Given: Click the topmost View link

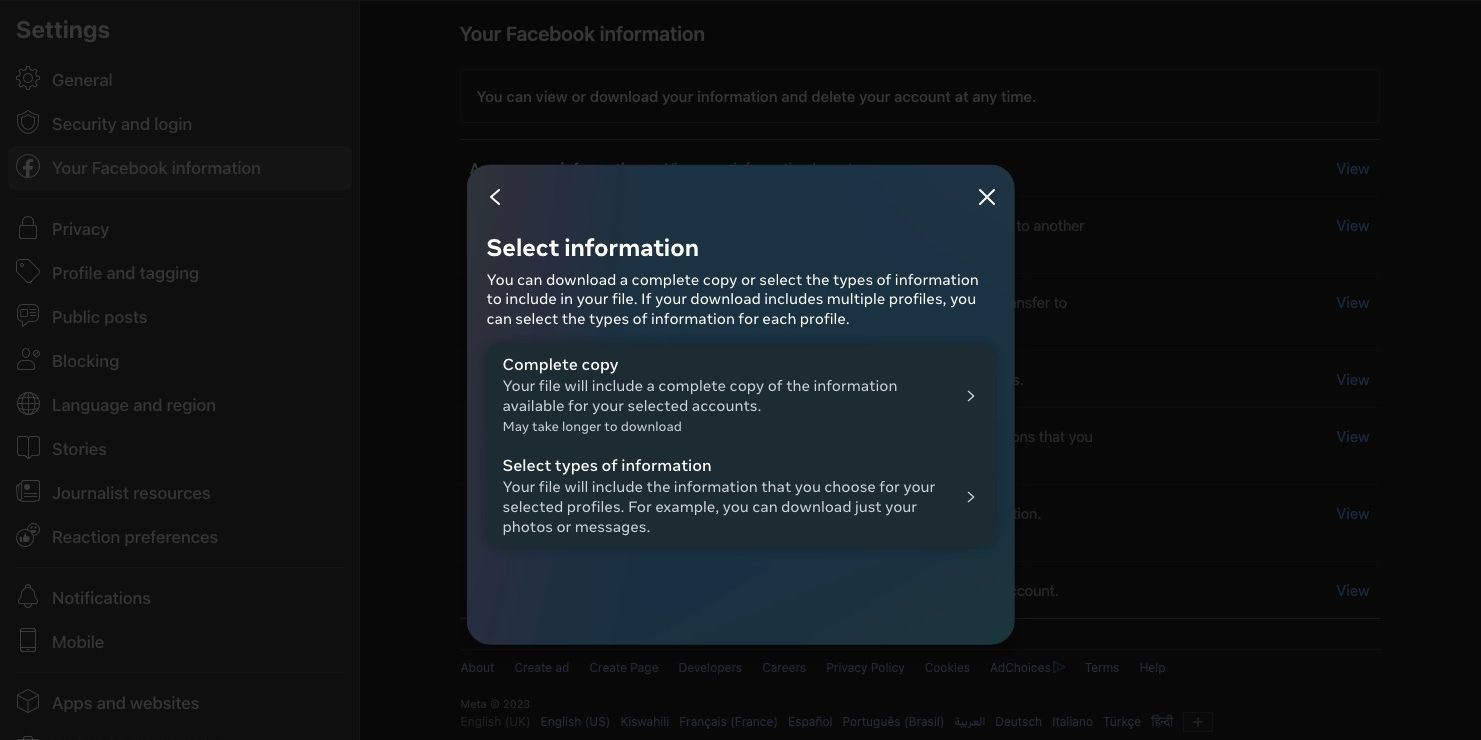Looking at the screenshot, I should [1352, 168].
